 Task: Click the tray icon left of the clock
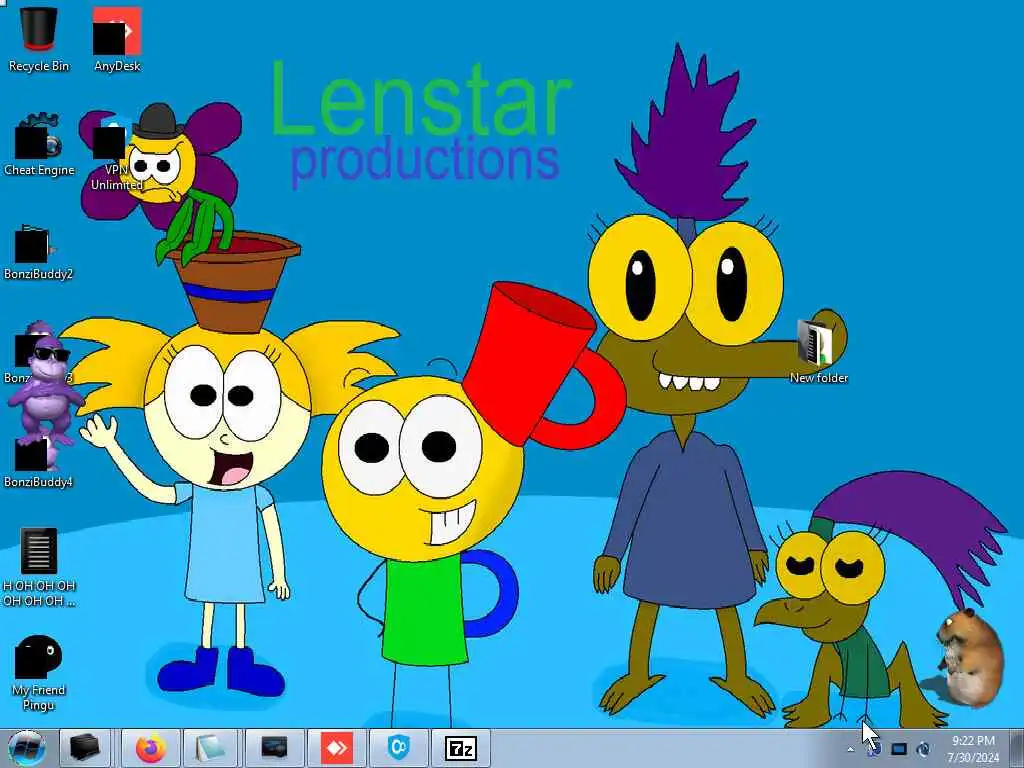click(x=923, y=749)
